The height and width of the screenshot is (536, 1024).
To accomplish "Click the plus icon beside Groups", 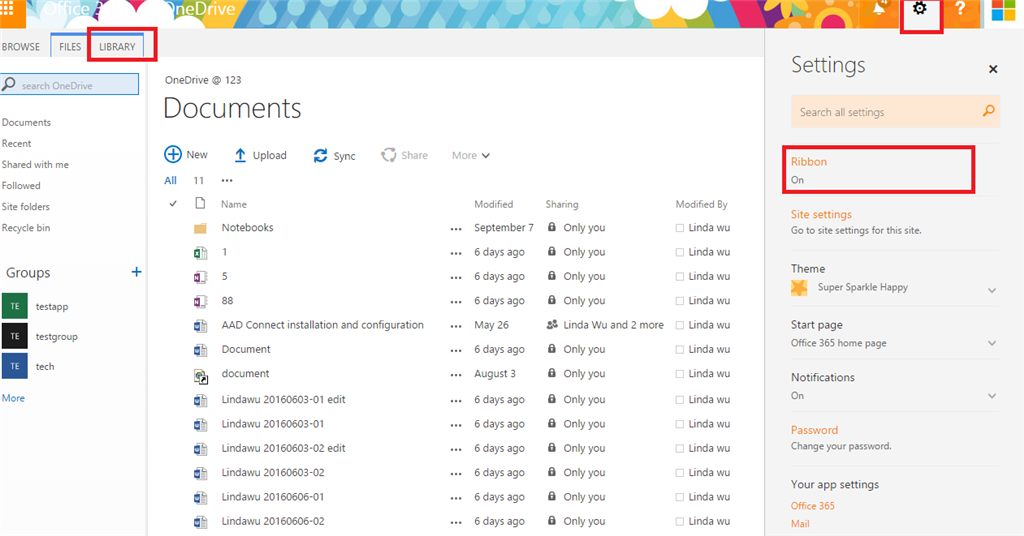I will tap(136, 272).
